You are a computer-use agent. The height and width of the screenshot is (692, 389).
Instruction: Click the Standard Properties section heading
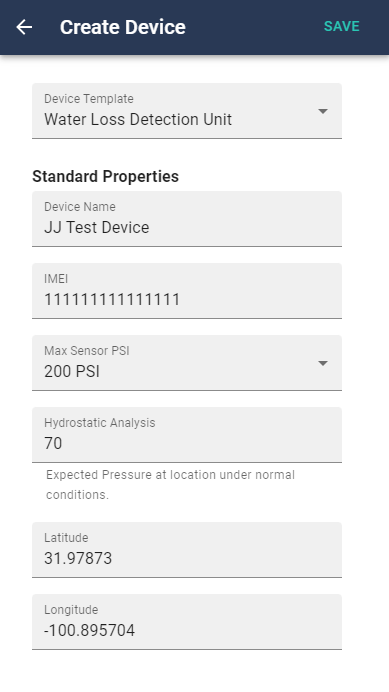(106, 177)
